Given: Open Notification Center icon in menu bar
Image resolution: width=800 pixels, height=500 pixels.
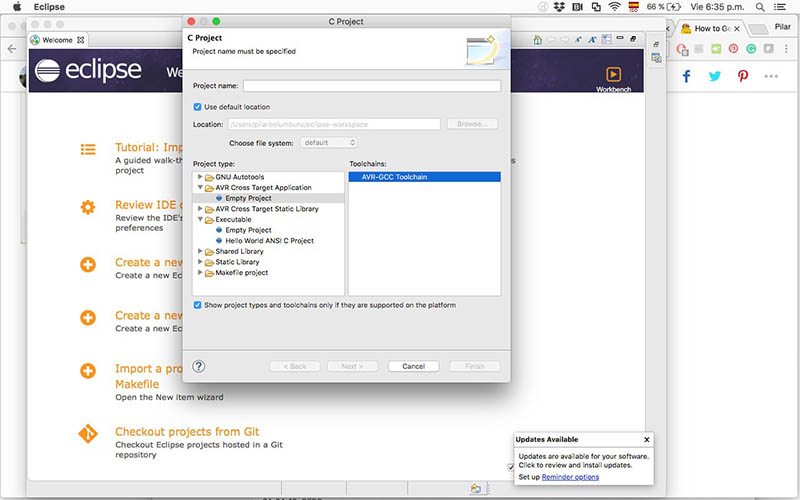Looking at the screenshot, I should 780,7.
